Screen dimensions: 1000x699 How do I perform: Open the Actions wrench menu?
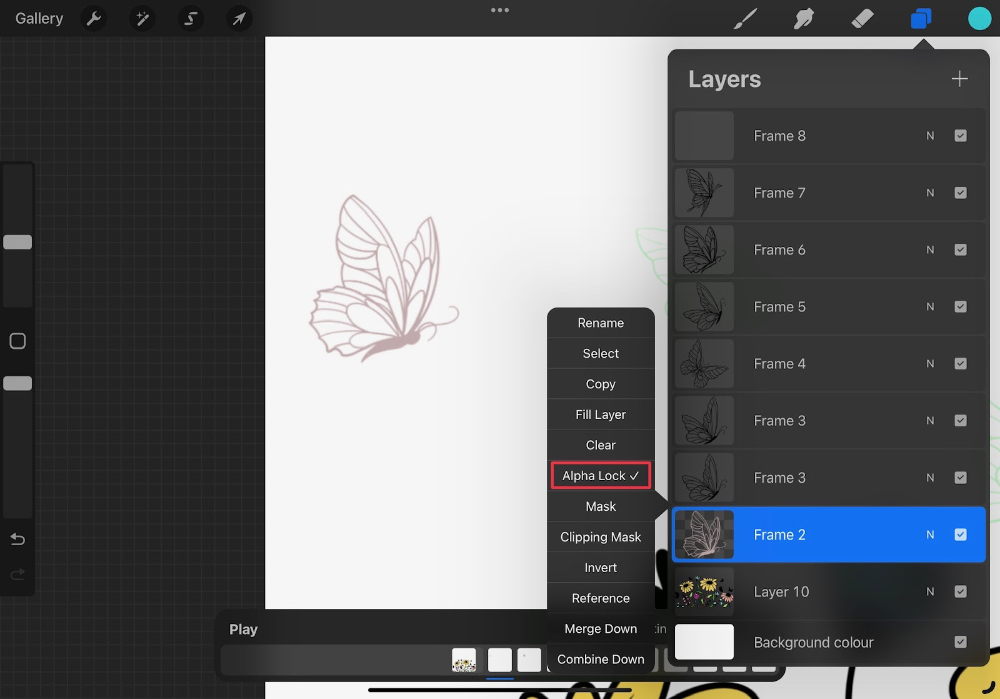[93, 18]
